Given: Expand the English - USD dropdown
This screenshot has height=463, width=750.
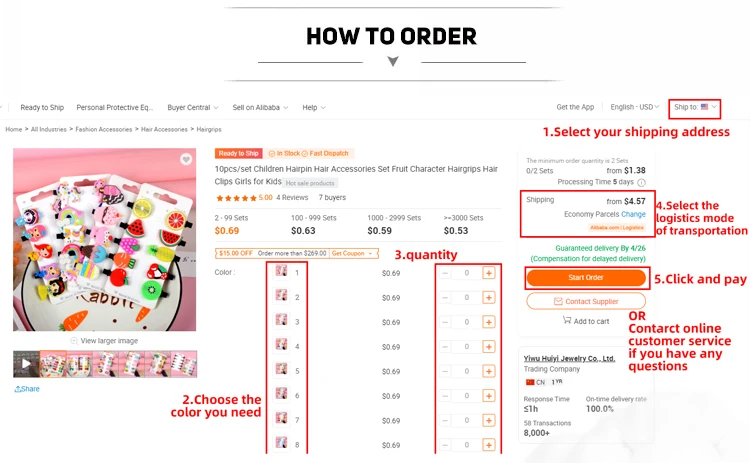Looking at the screenshot, I should click(635, 107).
